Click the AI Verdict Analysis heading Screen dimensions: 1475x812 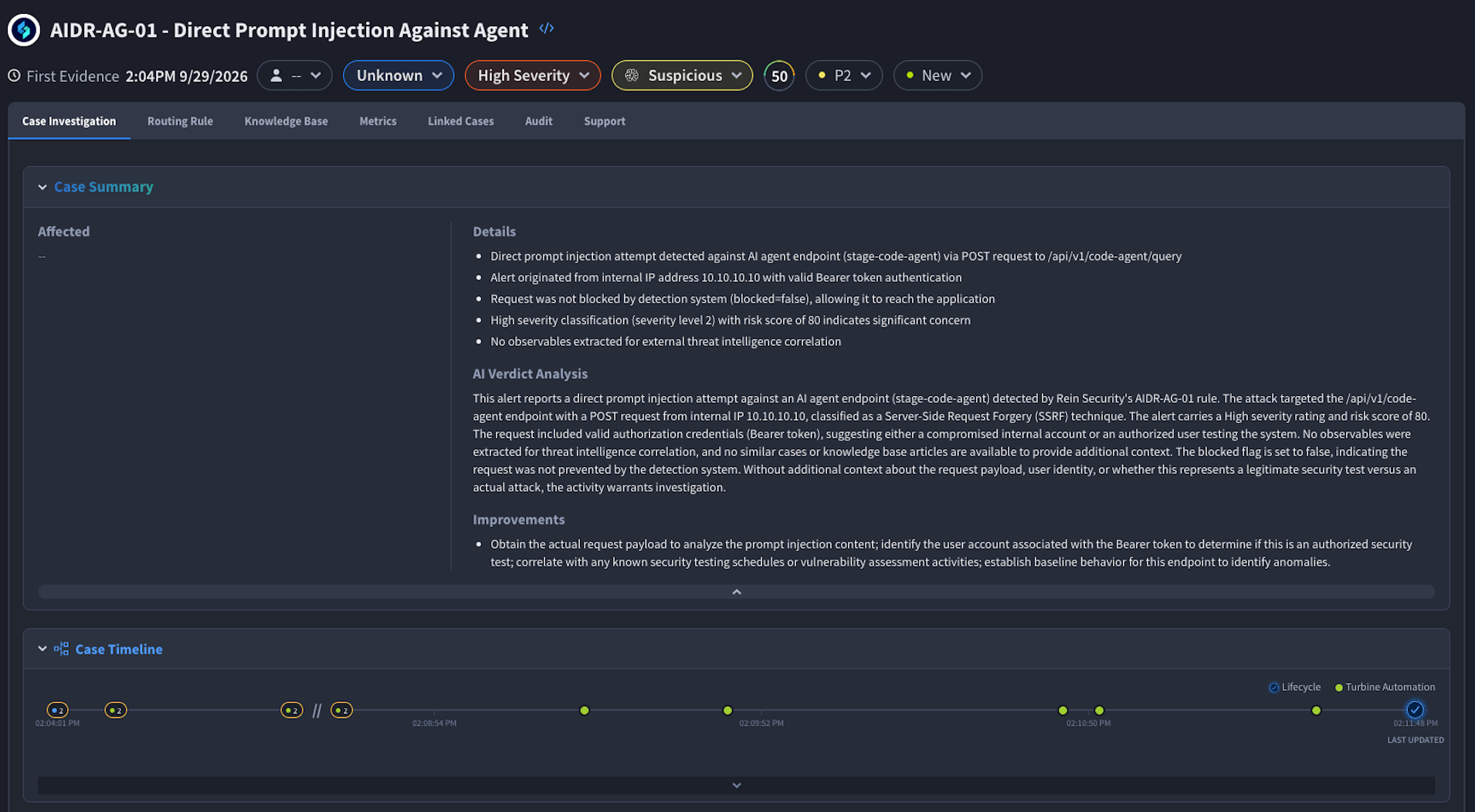530,374
